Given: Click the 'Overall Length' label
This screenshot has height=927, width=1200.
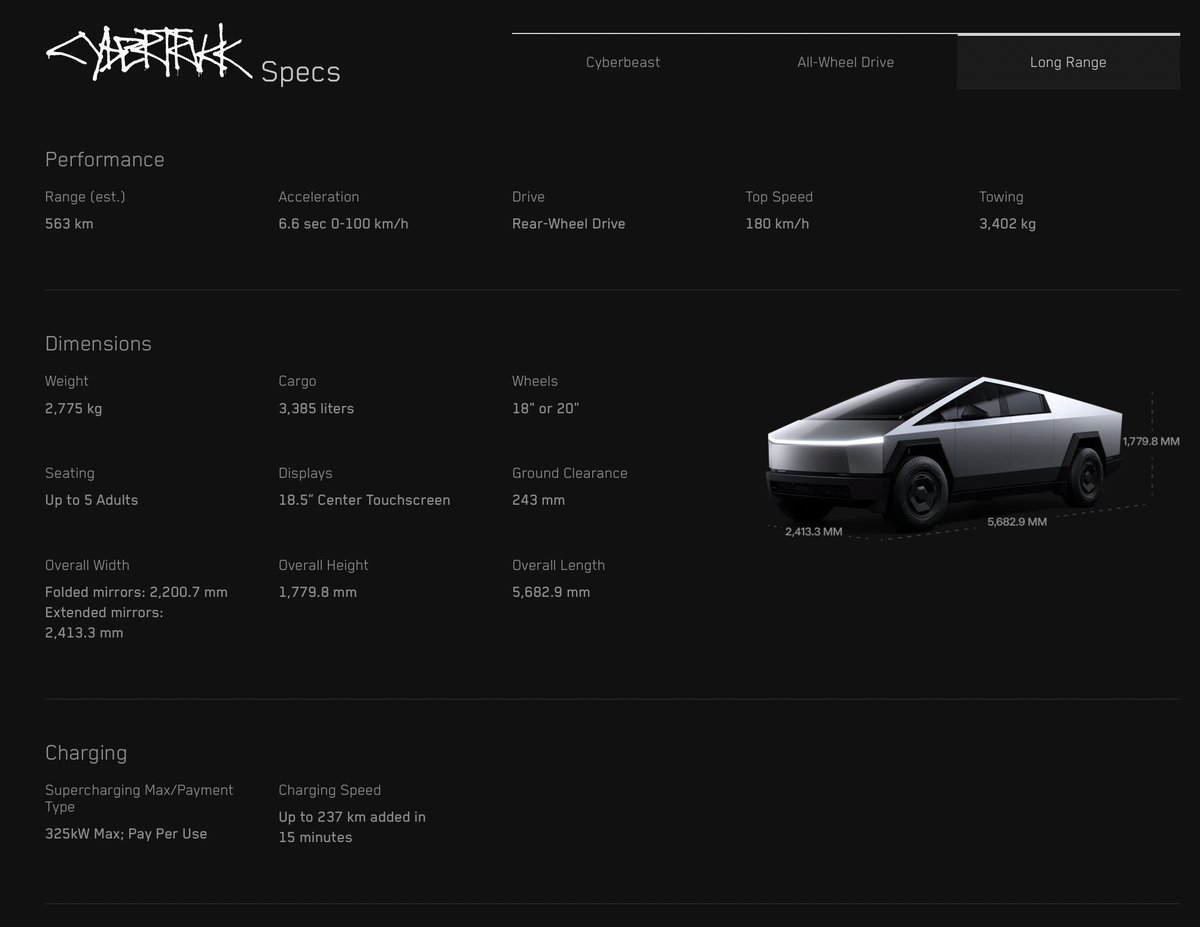Looking at the screenshot, I should (x=558, y=565).
